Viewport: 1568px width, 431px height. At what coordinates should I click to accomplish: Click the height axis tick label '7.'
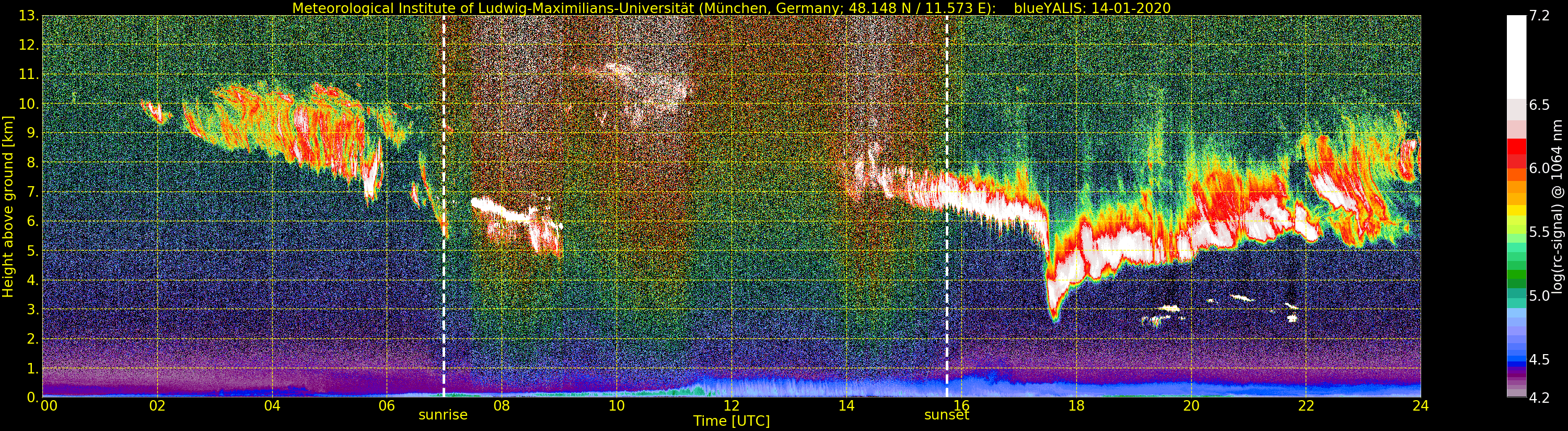tap(33, 192)
